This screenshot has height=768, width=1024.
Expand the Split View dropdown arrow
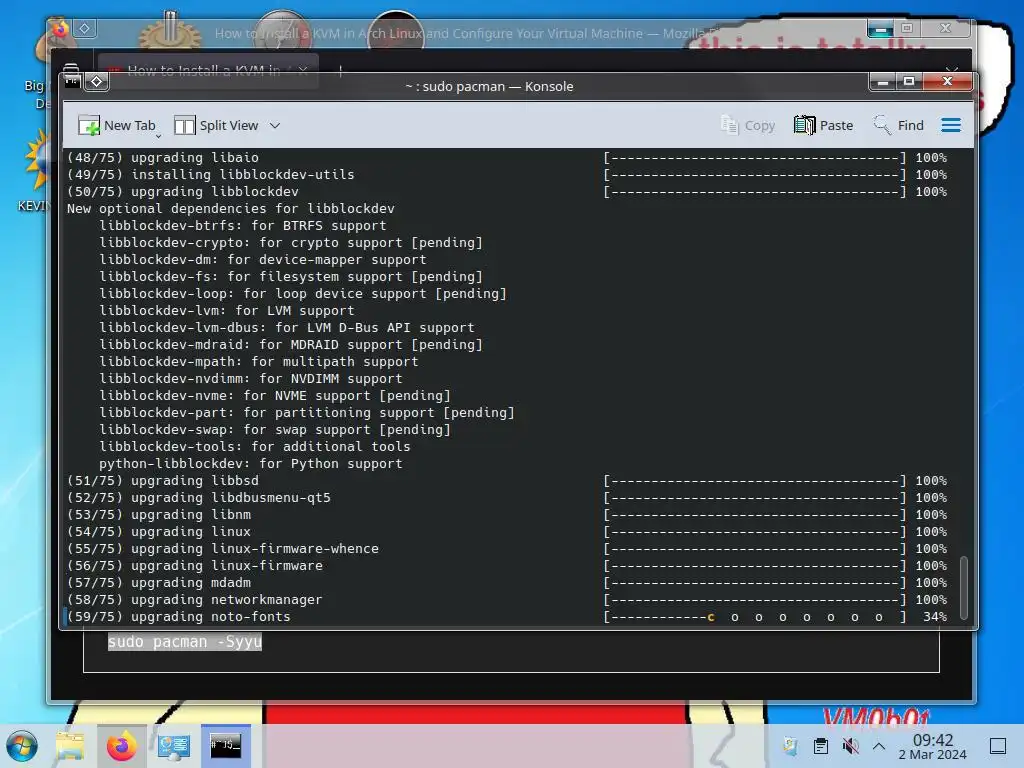coord(275,125)
